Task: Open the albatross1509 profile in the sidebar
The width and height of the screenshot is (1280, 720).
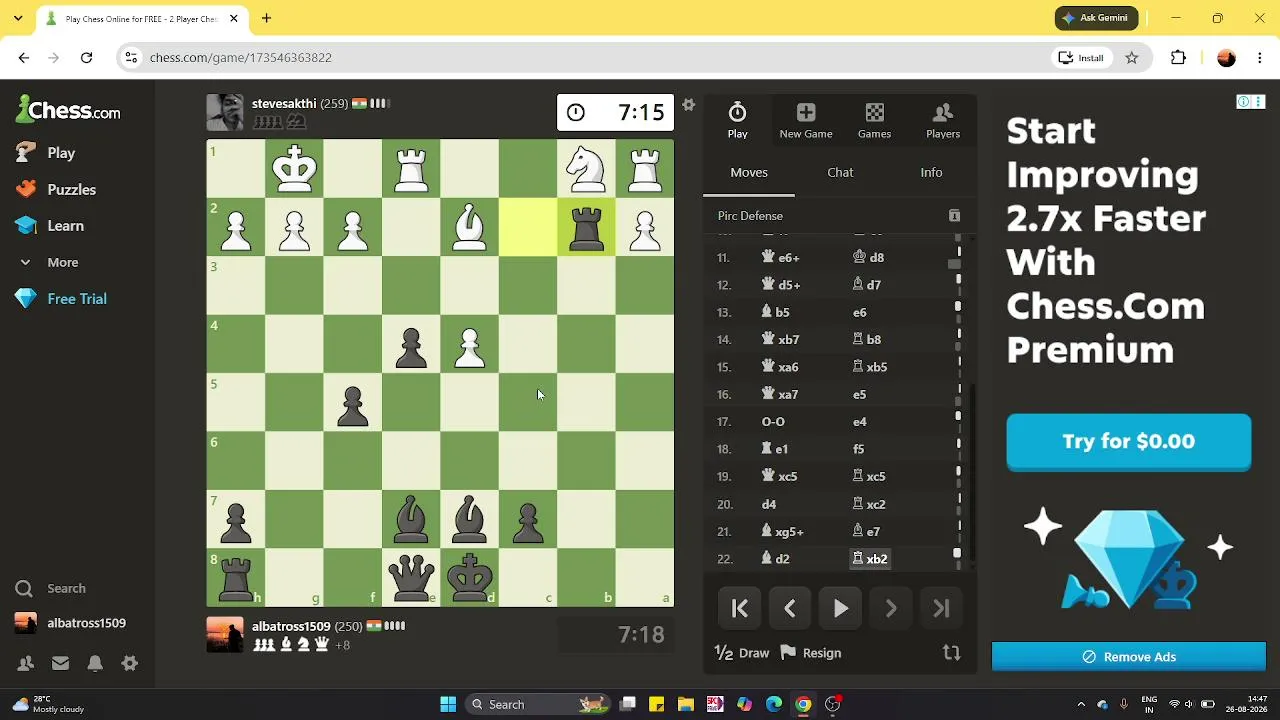Action: coord(71,623)
